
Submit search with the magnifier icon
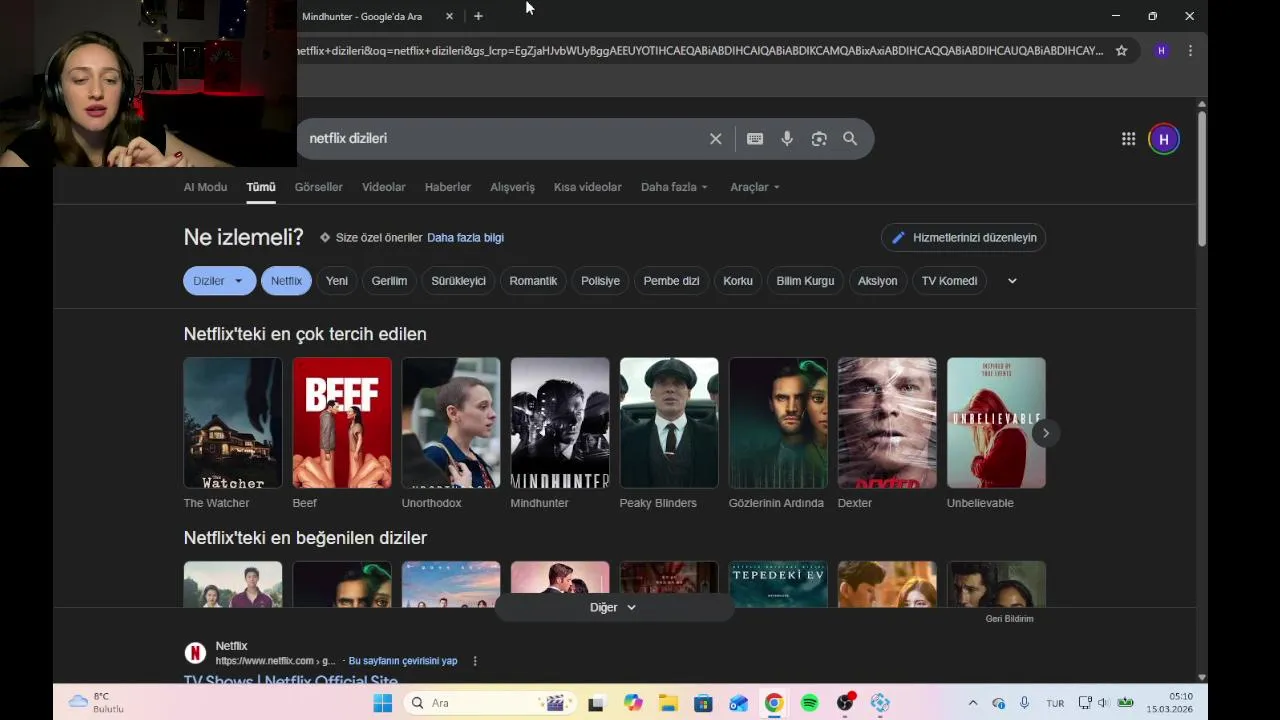(850, 139)
